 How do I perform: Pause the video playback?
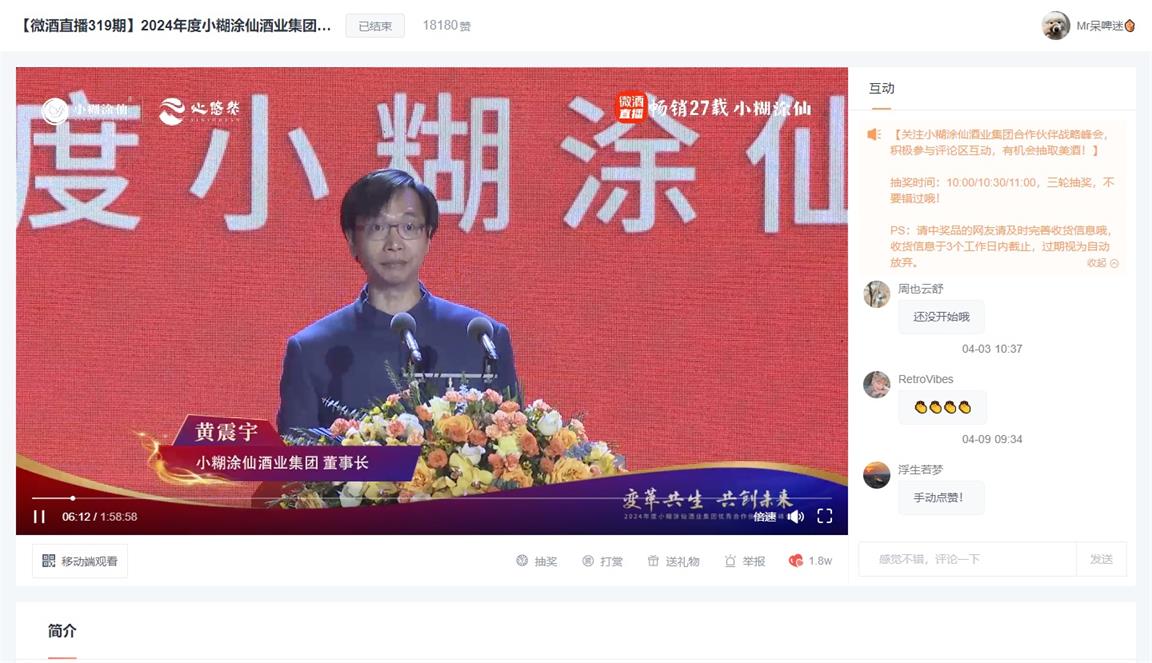point(39,517)
